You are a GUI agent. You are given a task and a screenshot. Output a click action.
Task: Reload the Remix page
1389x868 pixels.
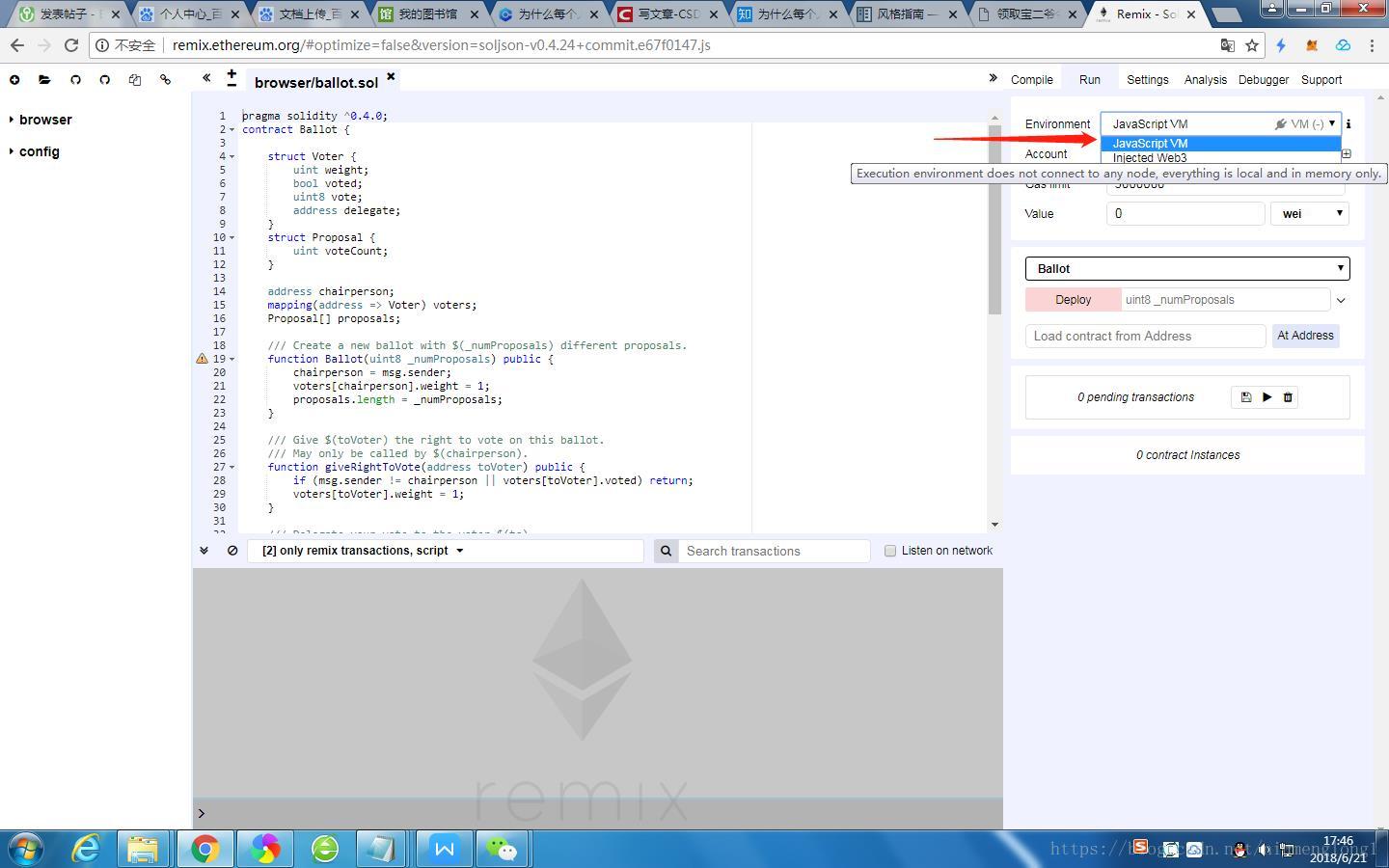(71, 45)
